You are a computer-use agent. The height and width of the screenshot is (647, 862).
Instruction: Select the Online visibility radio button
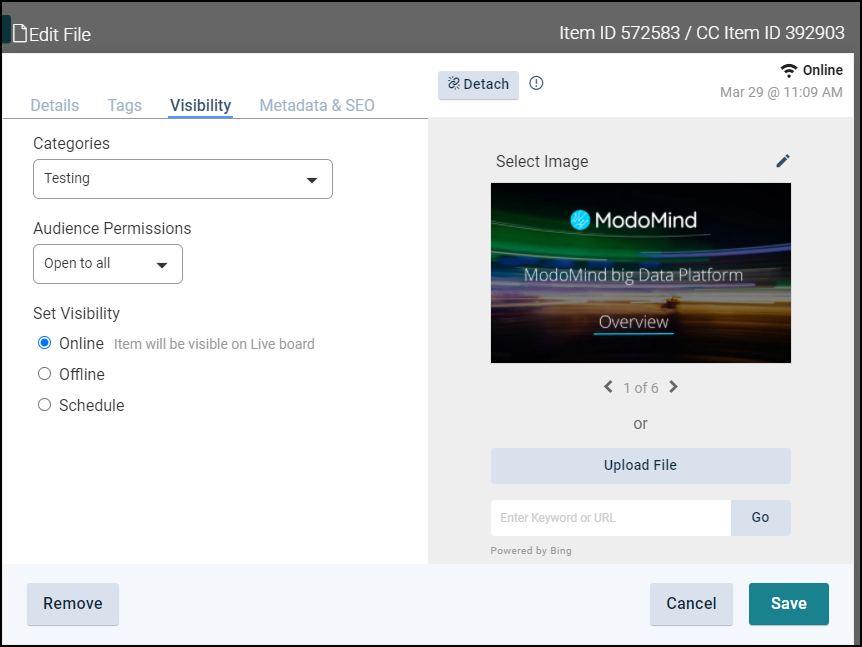[x=44, y=343]
